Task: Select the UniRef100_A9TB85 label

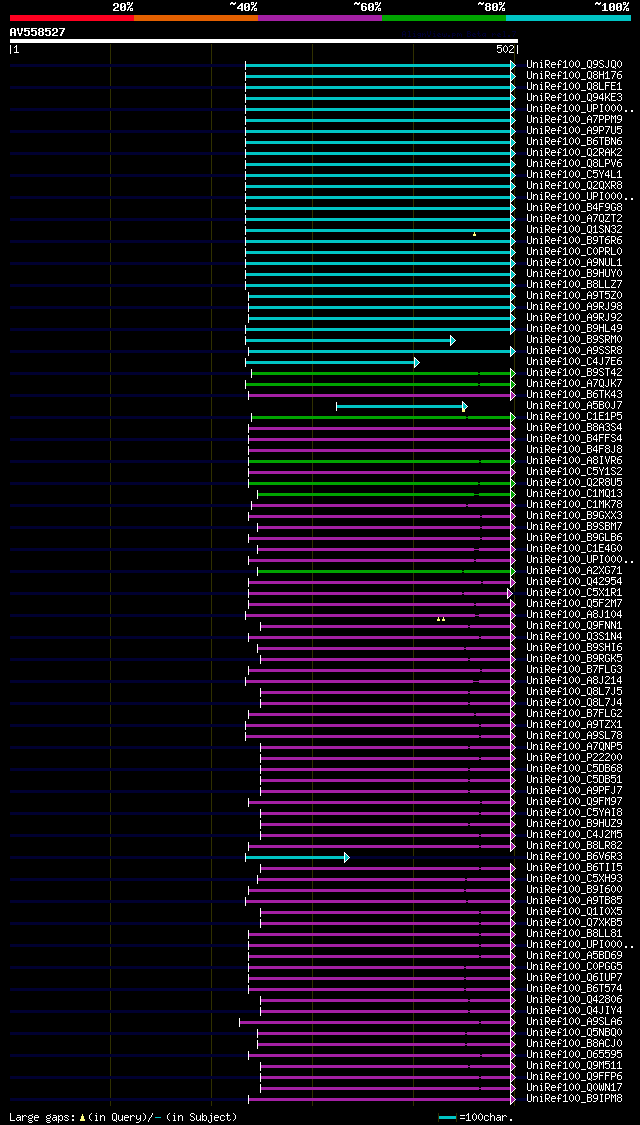Action: pyautogui.click(x=574, y=902)
